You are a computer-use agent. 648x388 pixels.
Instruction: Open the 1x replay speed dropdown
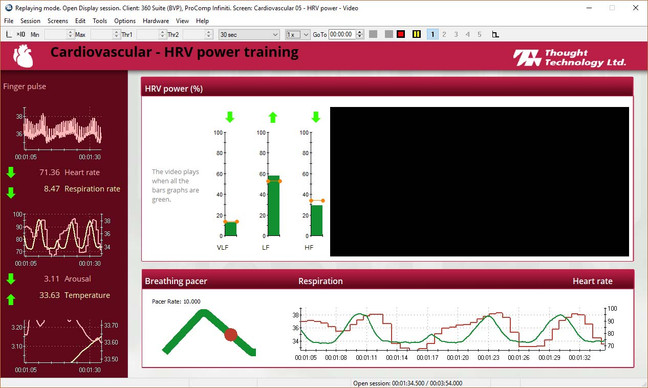tap(298, 34)
